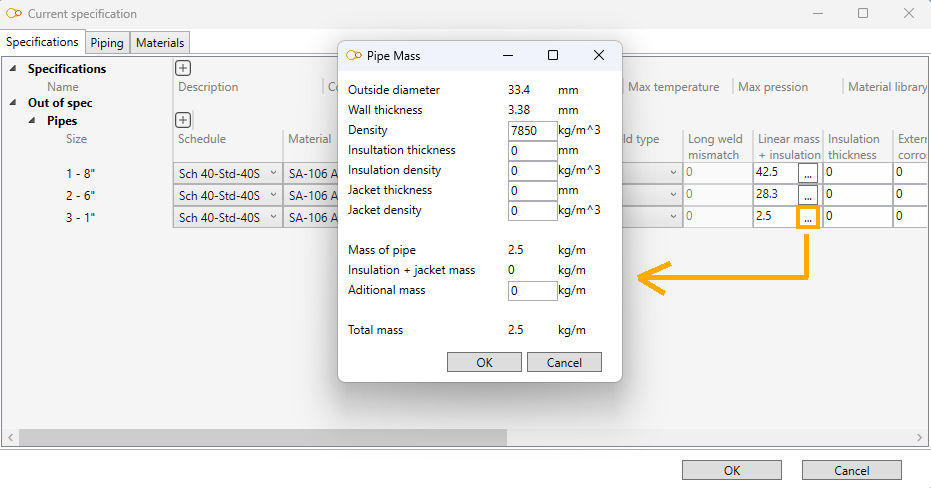
Task: Click the Aditional mass input field
Action: click(532, 290)
